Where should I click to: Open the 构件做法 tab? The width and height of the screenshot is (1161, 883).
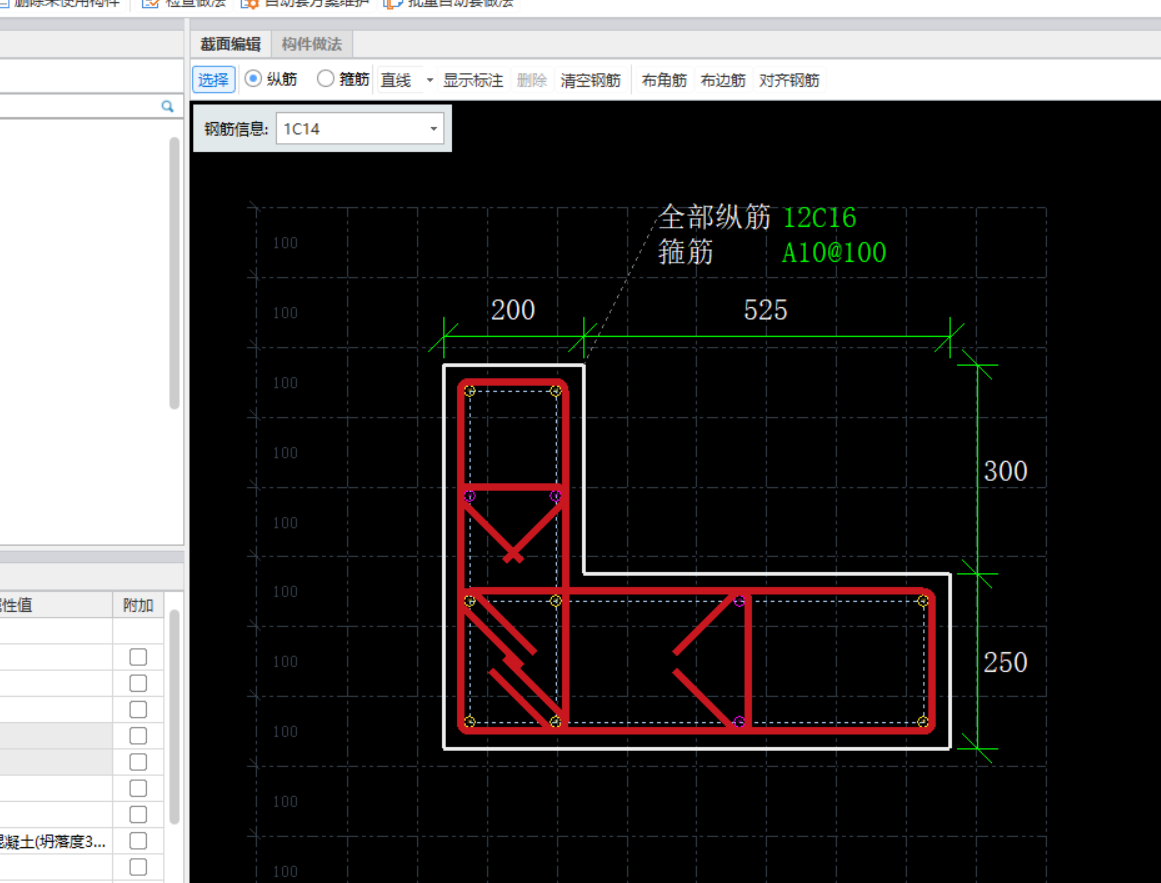pyautogui.click(x=312, y=44)
